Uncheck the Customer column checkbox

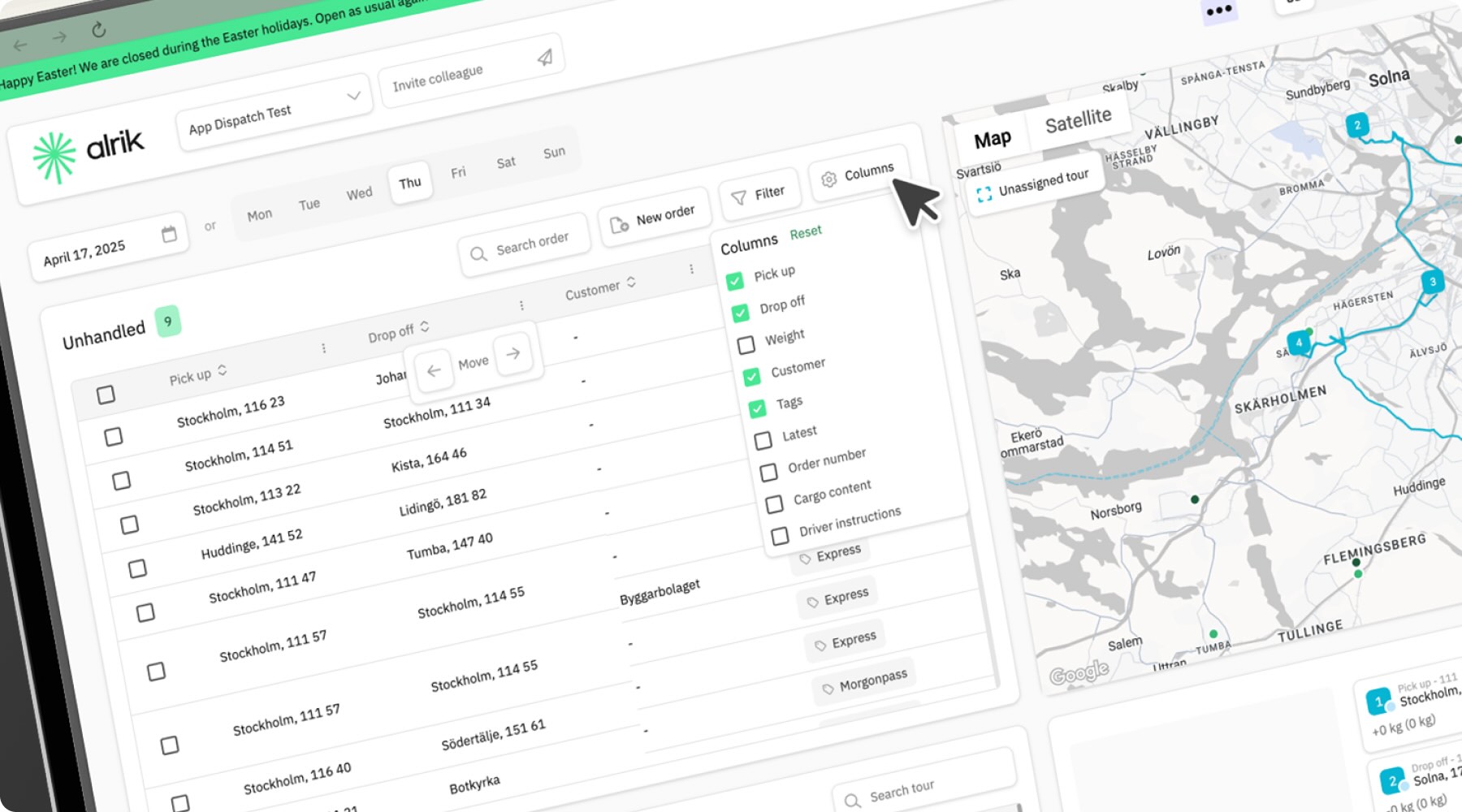[751, 377]
